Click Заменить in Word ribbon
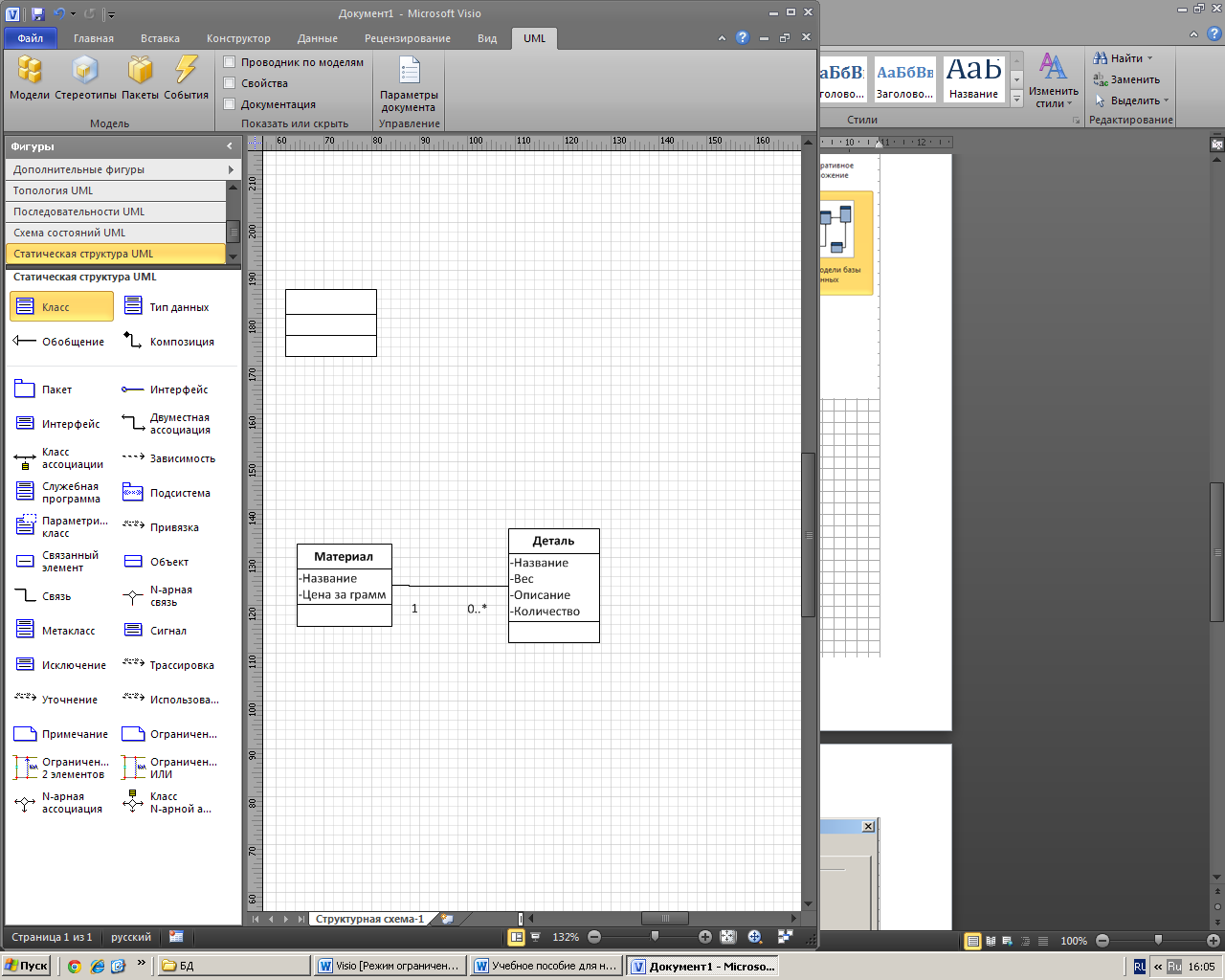The image size is (1225, 980). 1126,79
